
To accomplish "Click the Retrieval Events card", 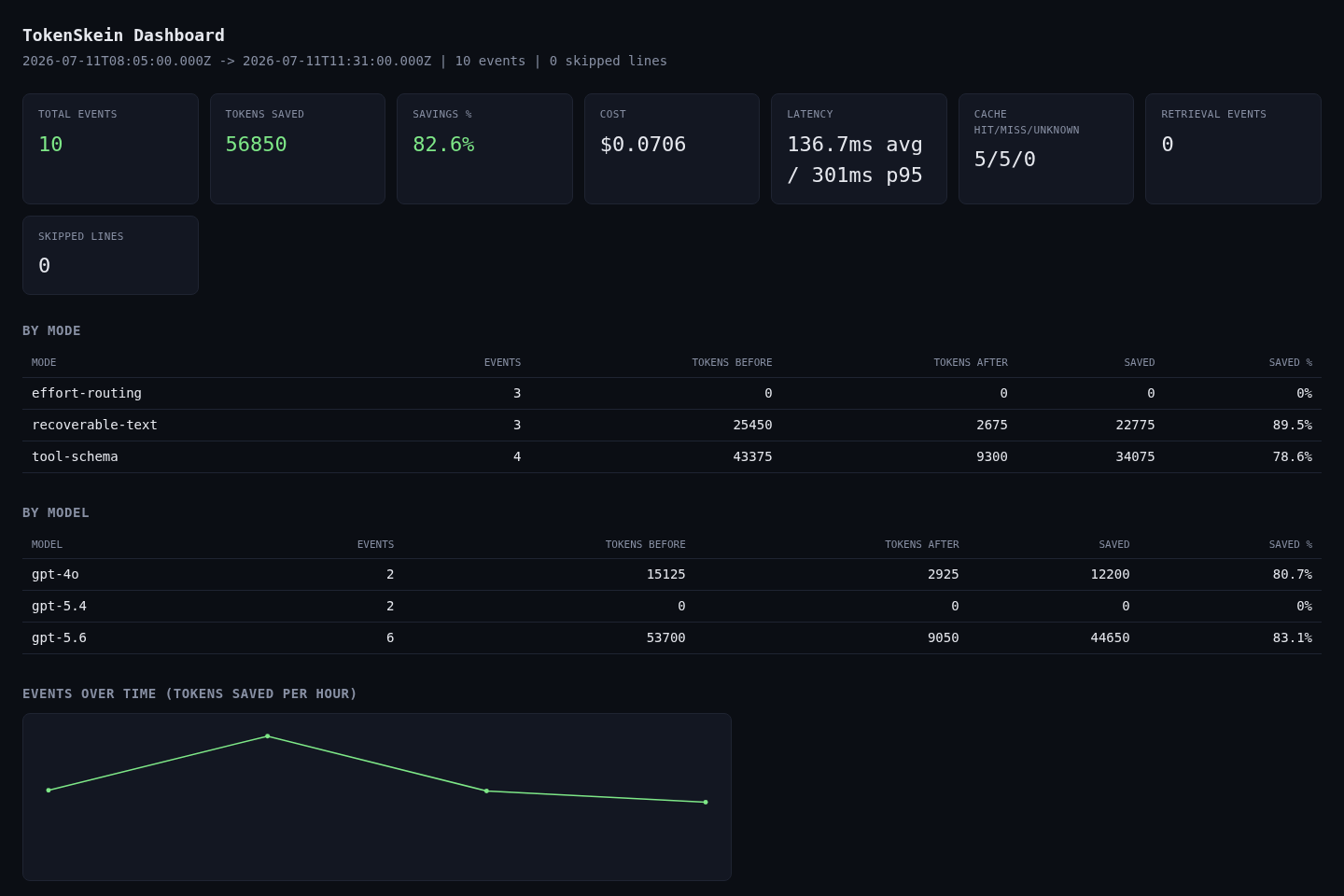I will (1233, 148).
